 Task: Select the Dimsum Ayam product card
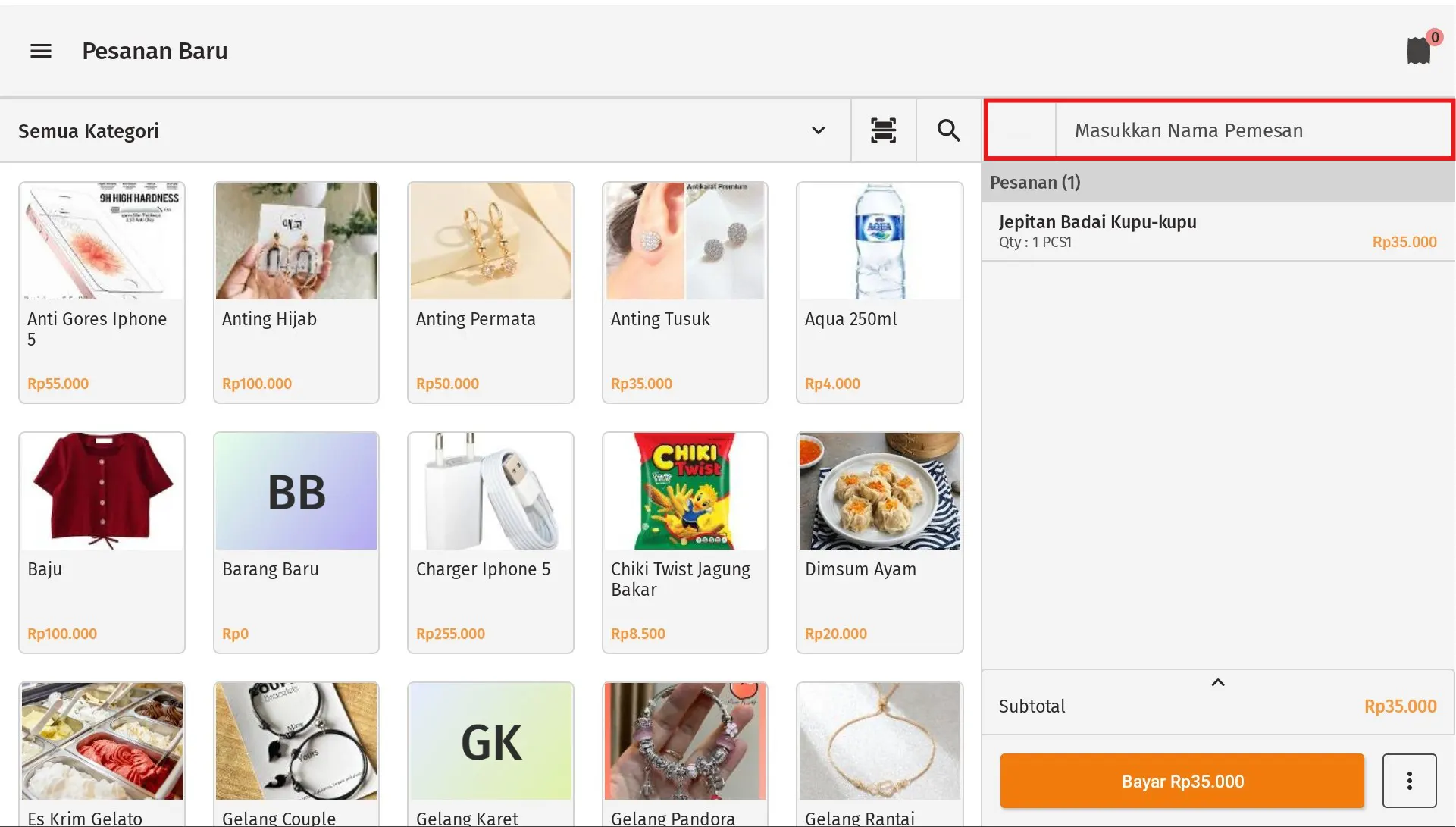(879, 542)
